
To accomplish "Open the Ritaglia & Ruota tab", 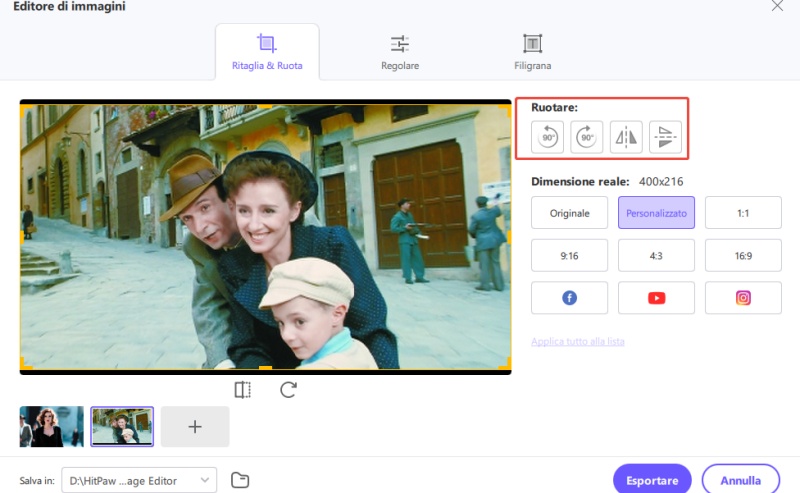I will pyautogui.click(x=267, y=52).
